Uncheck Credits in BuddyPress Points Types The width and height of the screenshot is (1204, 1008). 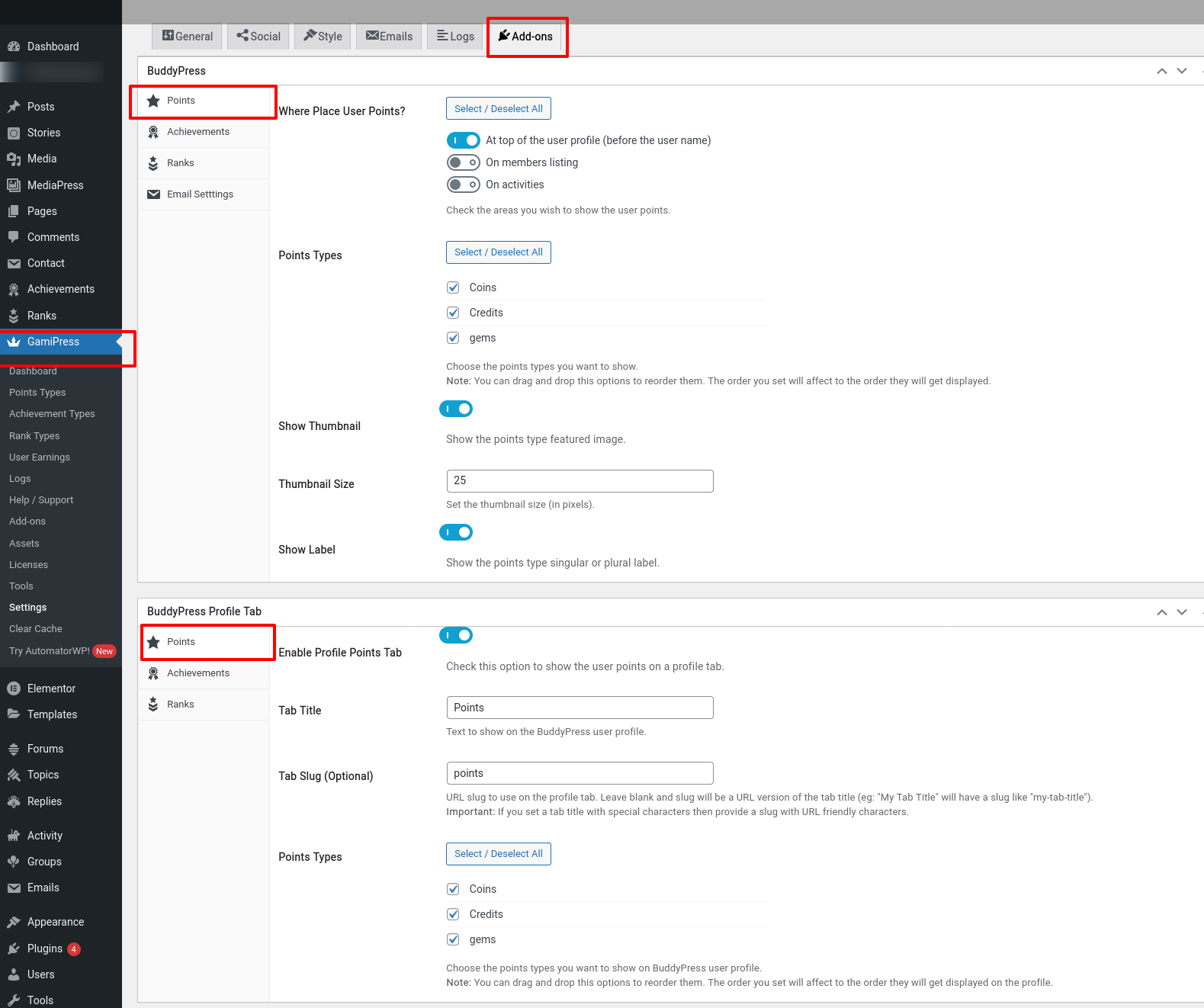click(x=453, y=313)
